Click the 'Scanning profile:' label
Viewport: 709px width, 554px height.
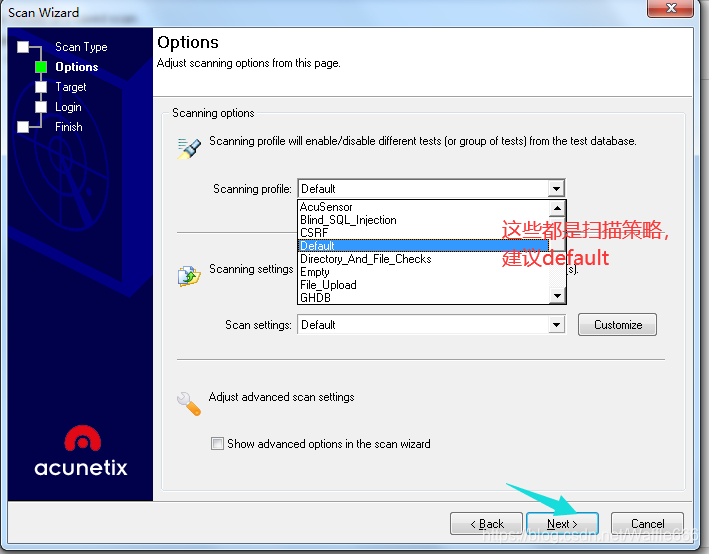(x=252, y=189)
